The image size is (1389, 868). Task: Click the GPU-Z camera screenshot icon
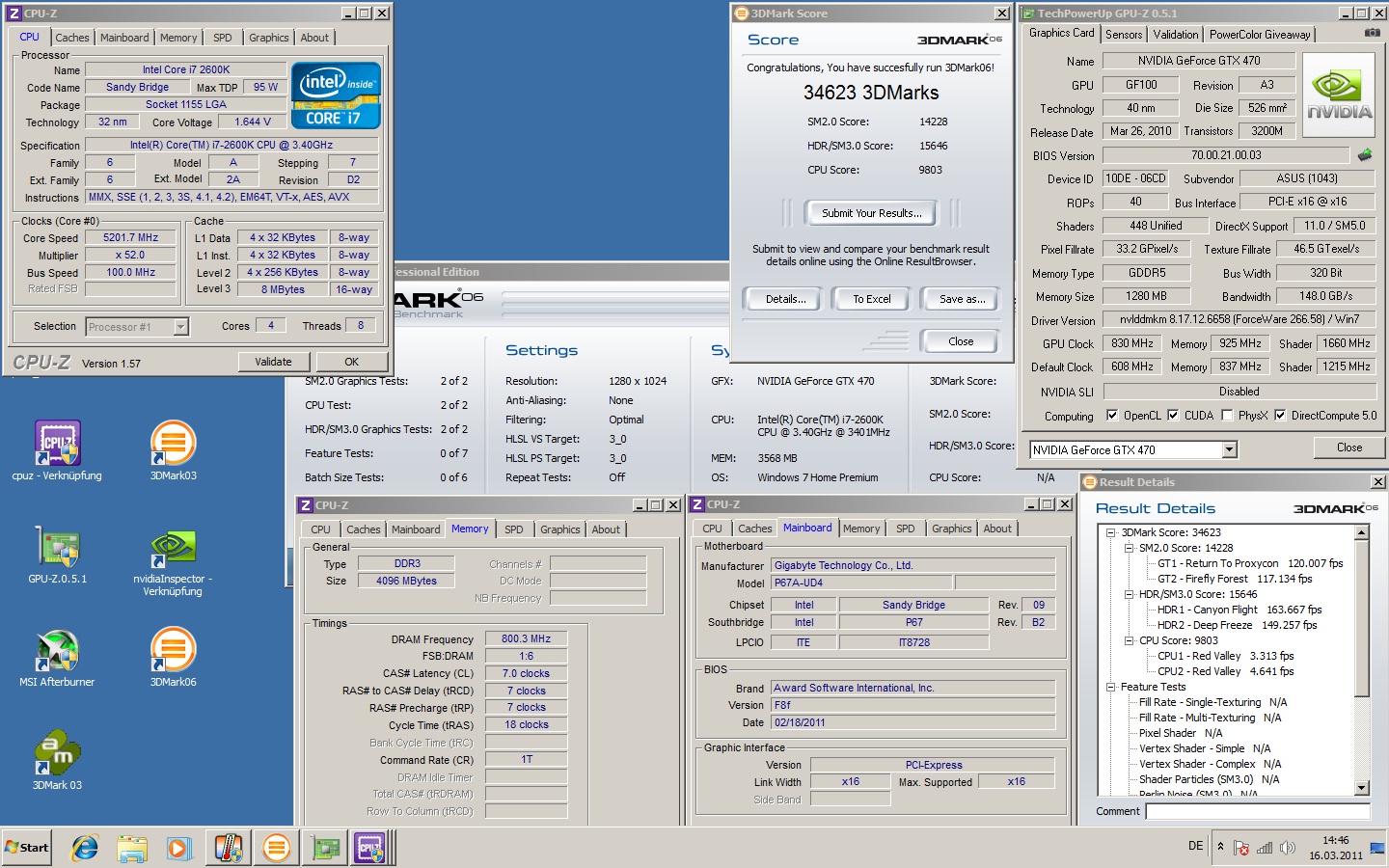point(1372,33)
